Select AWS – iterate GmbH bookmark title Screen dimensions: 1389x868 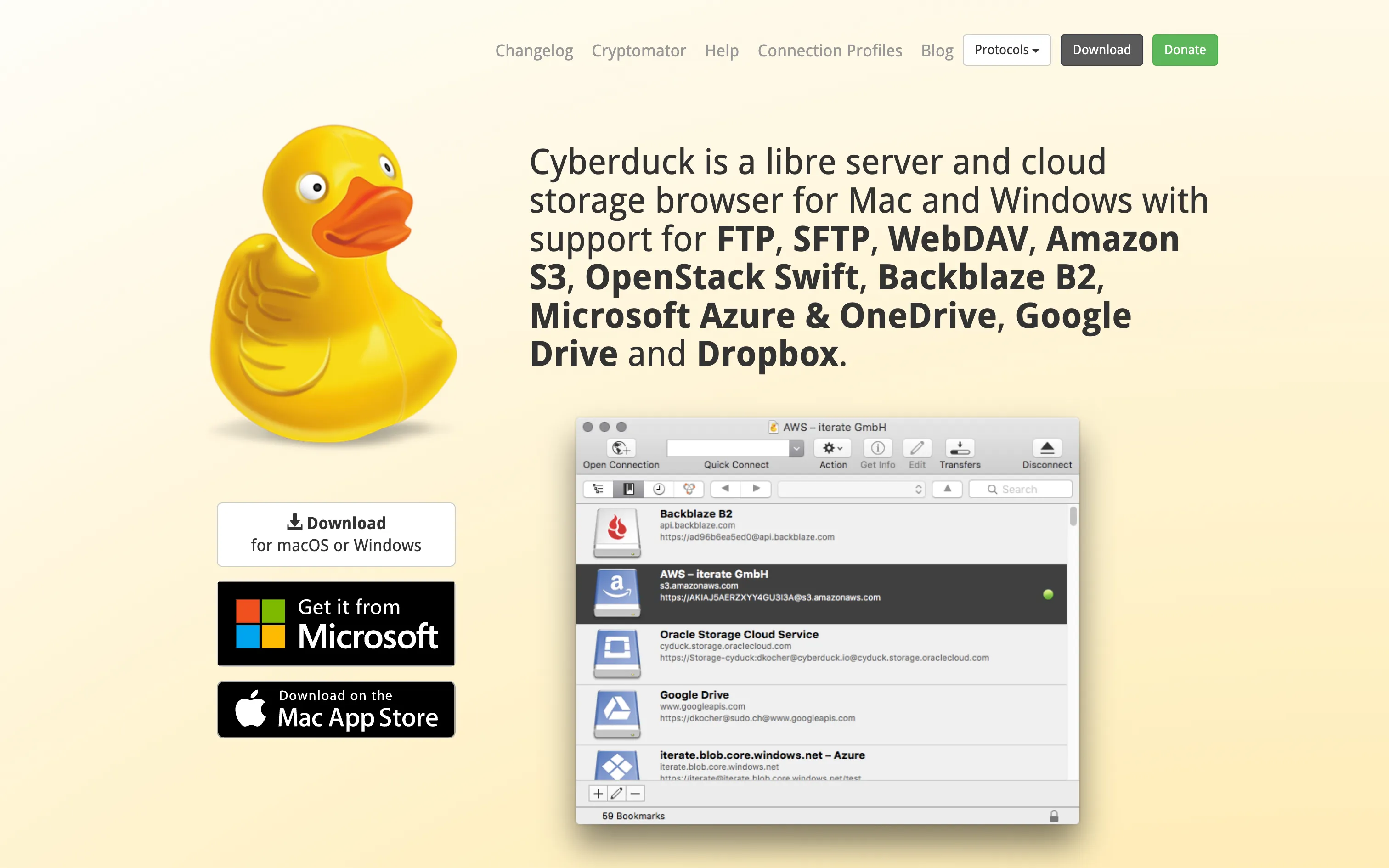tap(713, 574)
